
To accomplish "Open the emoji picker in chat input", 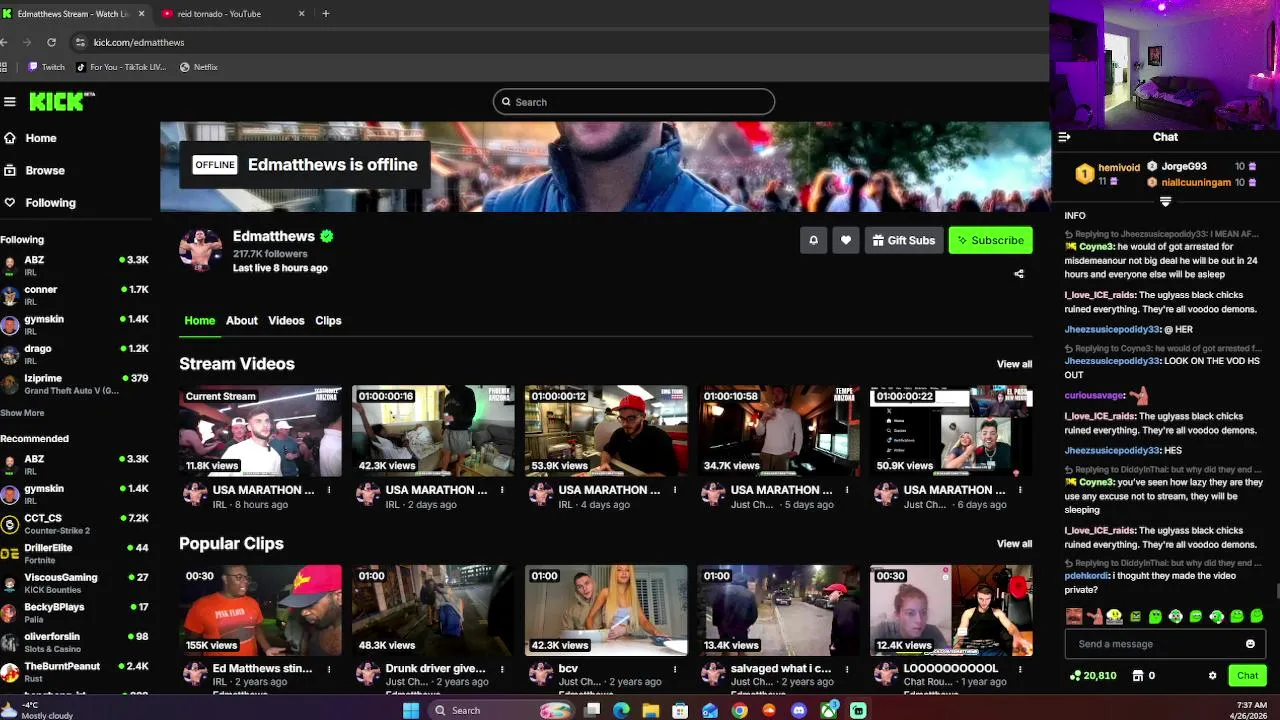I will coord(1250,644).
